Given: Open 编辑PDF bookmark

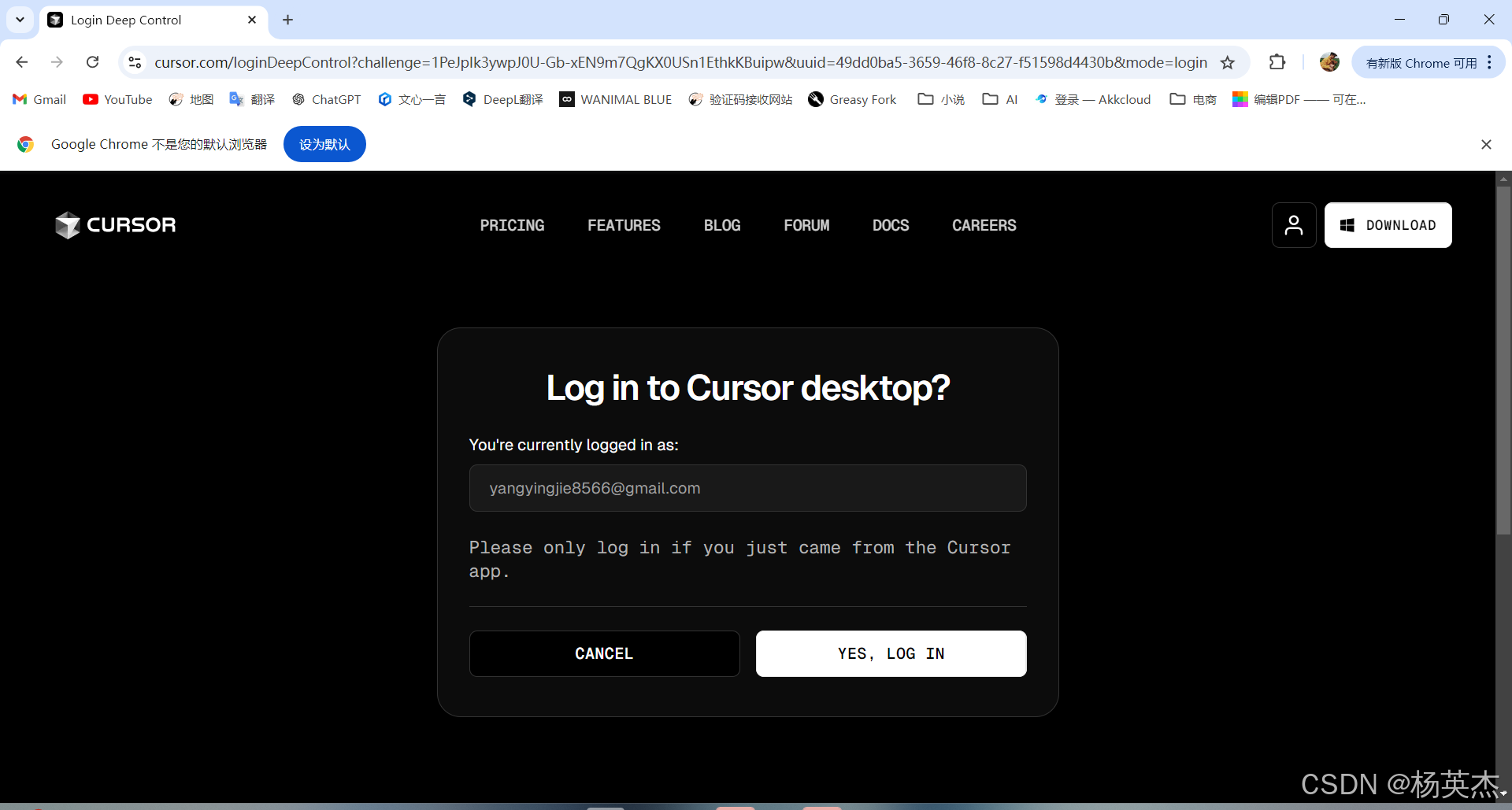Looking at the screenshot, I should pyautogui.click(x=1299, y=99).
